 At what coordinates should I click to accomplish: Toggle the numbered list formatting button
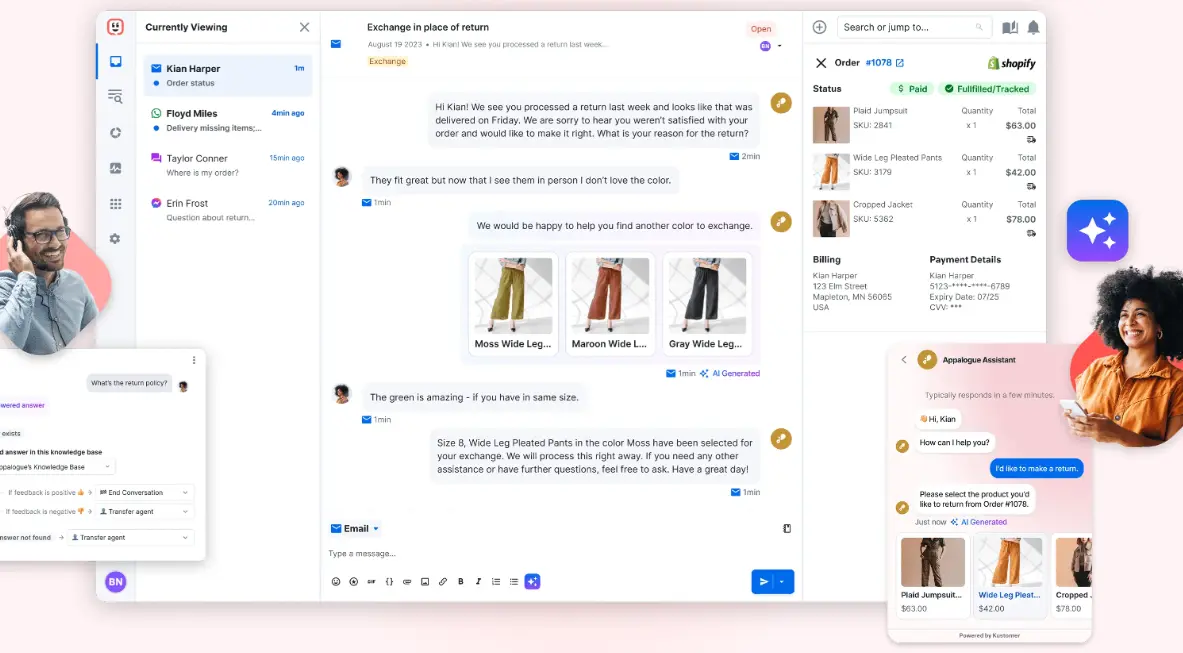pyautogui.click(x=496, y=581)
